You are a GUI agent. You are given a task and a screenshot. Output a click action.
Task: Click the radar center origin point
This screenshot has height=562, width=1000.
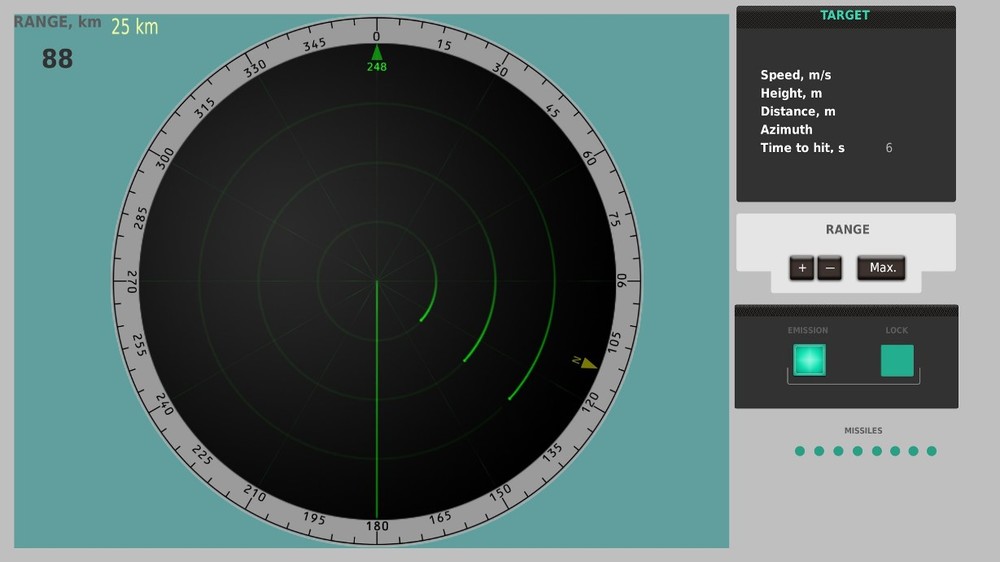[x=377, y=281]
